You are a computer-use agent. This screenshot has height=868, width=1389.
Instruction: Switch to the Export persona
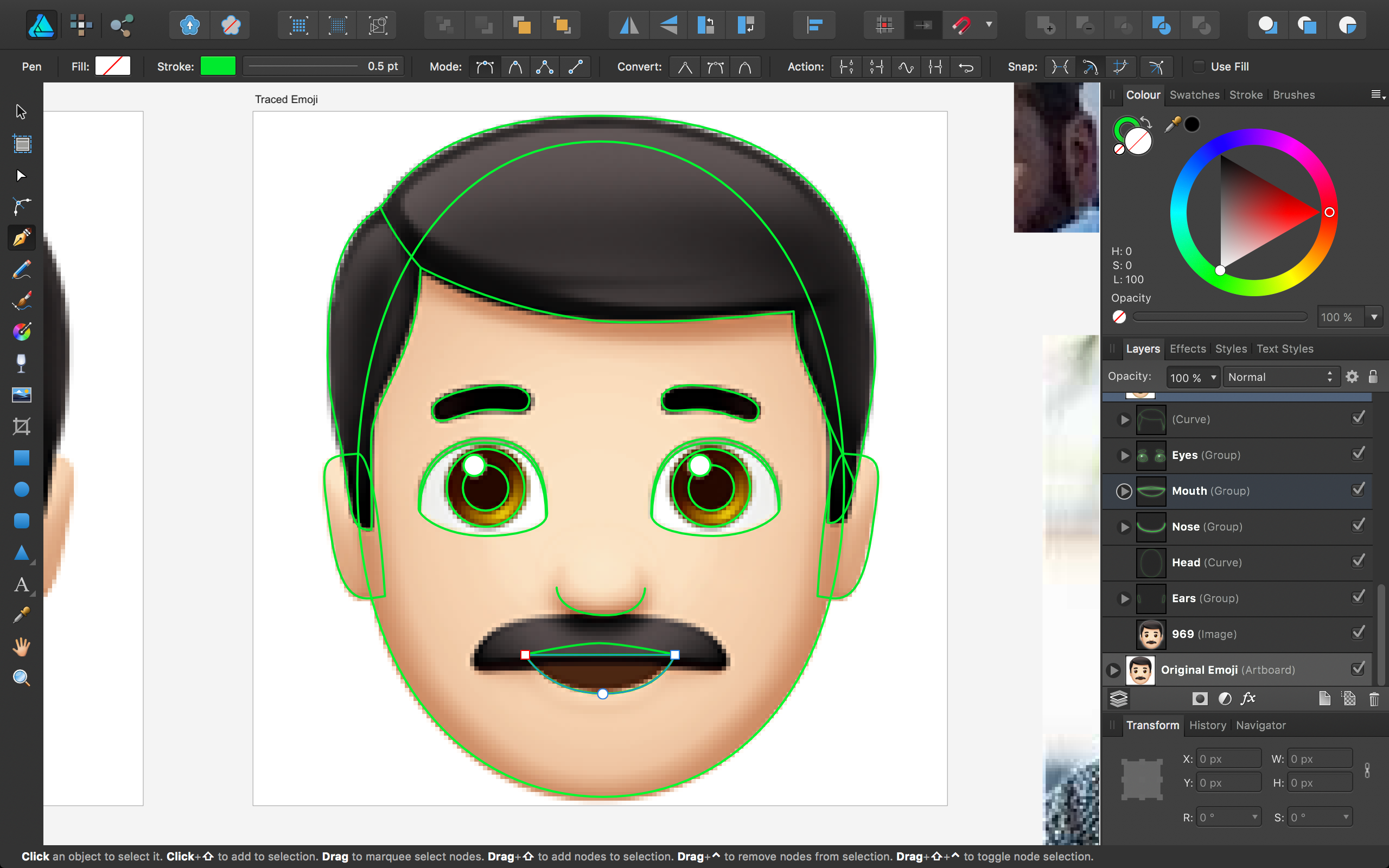pyautogui.click(x=121, y=25)
